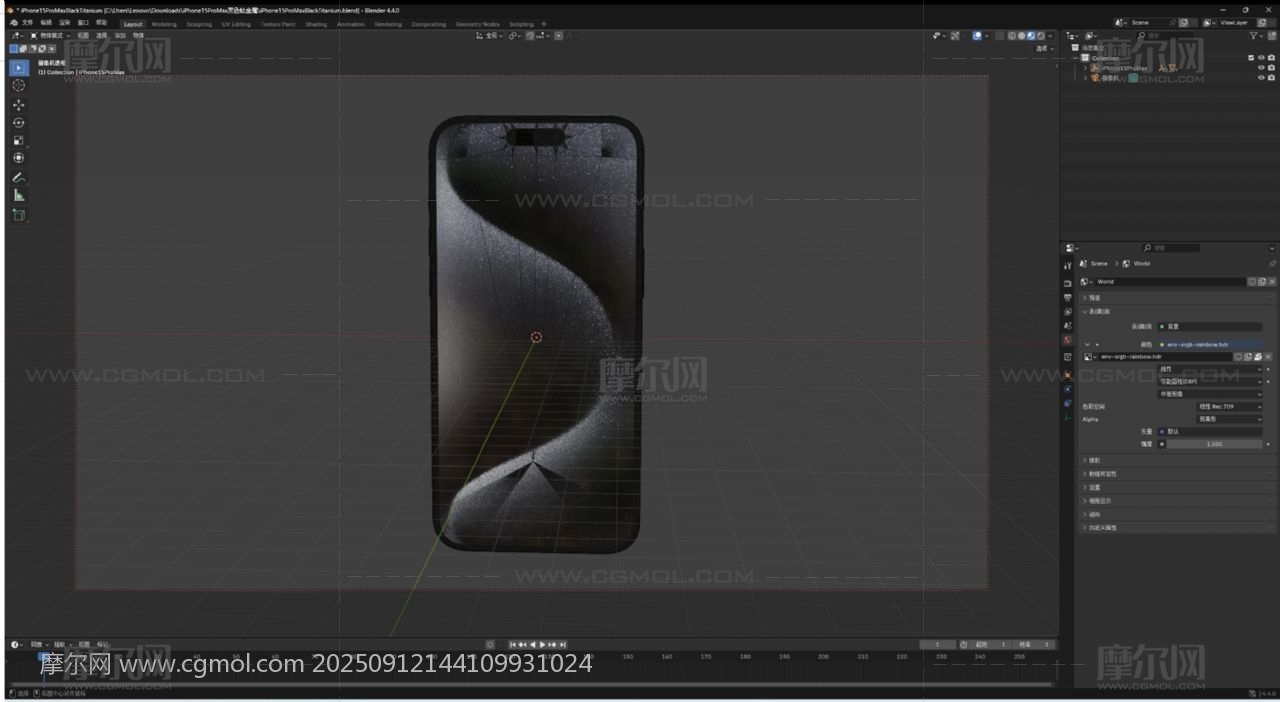The height and width of the screenshot is (702, 1280).
Task: Select the Select Box tool
Action: point(18,67)
